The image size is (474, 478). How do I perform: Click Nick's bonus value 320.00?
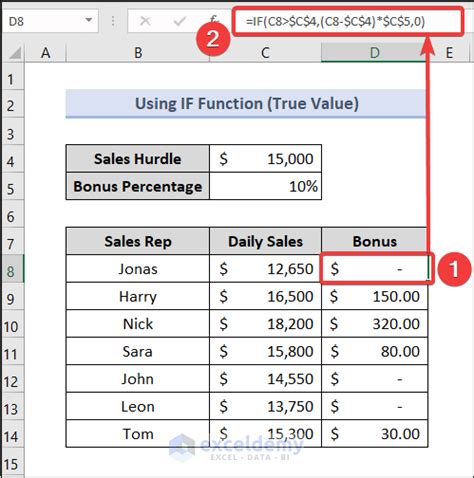click(374, 324)
